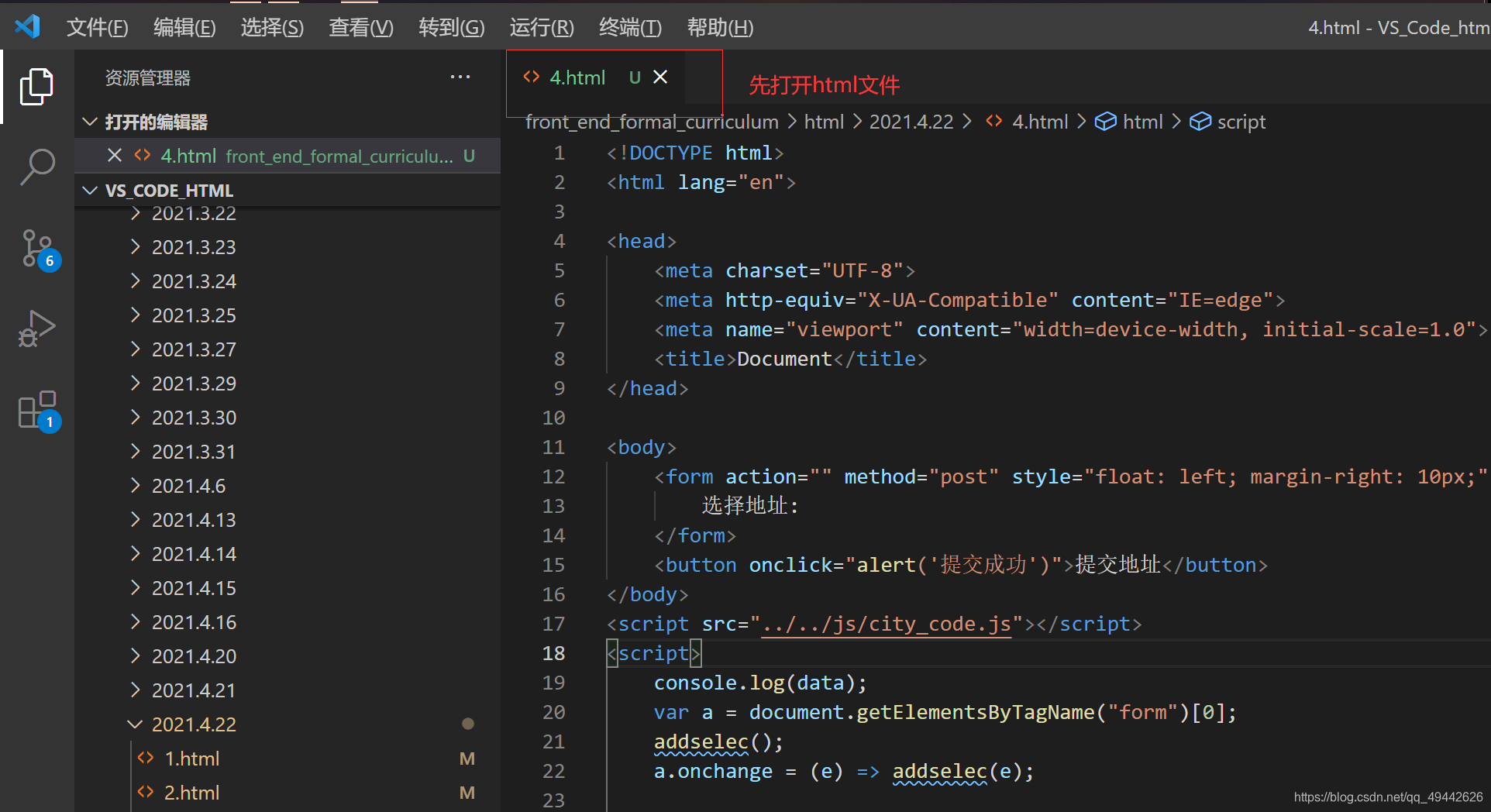Open 查看(V) menu

[x=361, y=28]
